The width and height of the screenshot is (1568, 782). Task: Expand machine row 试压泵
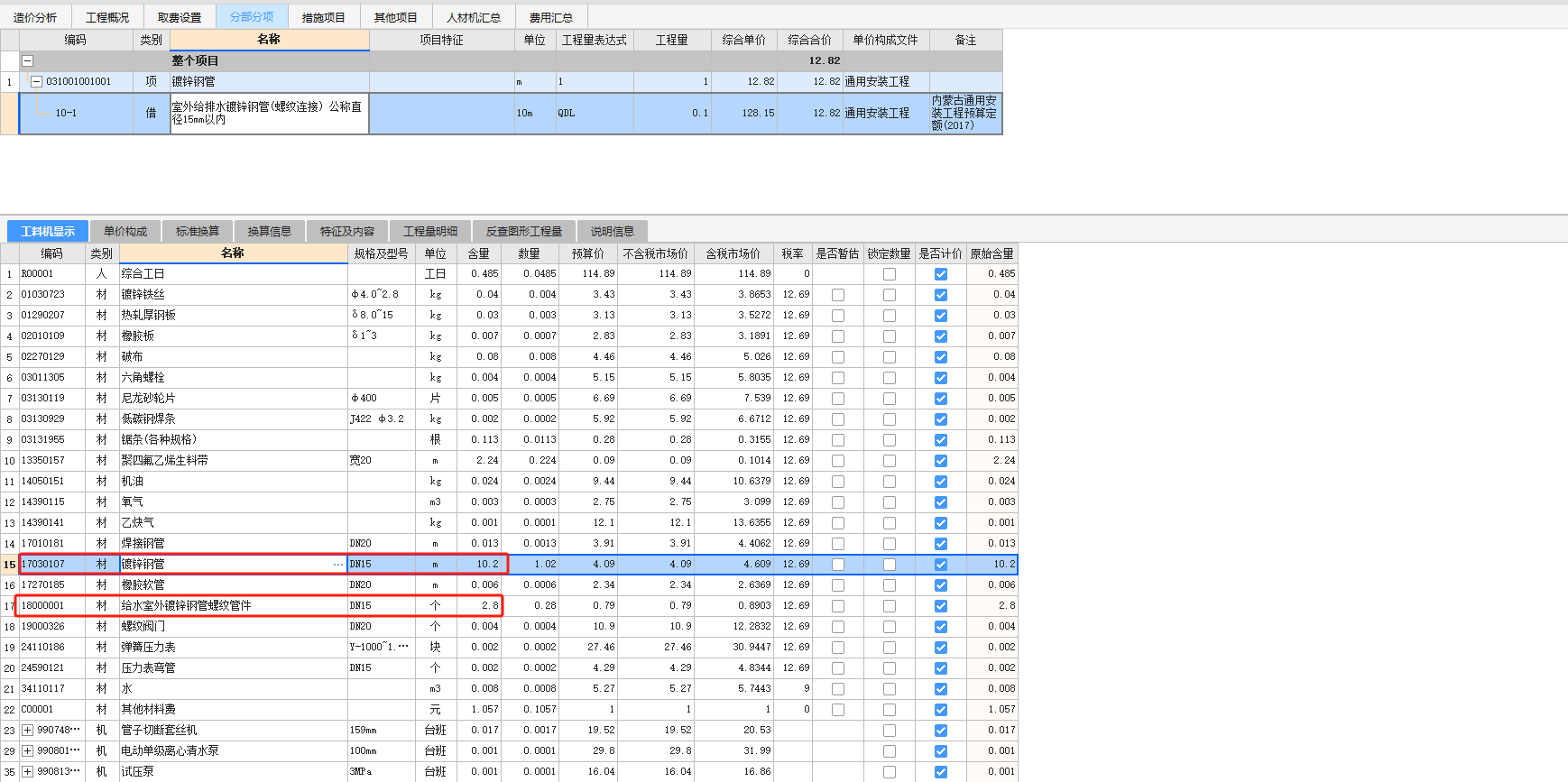tap(28, 772)
